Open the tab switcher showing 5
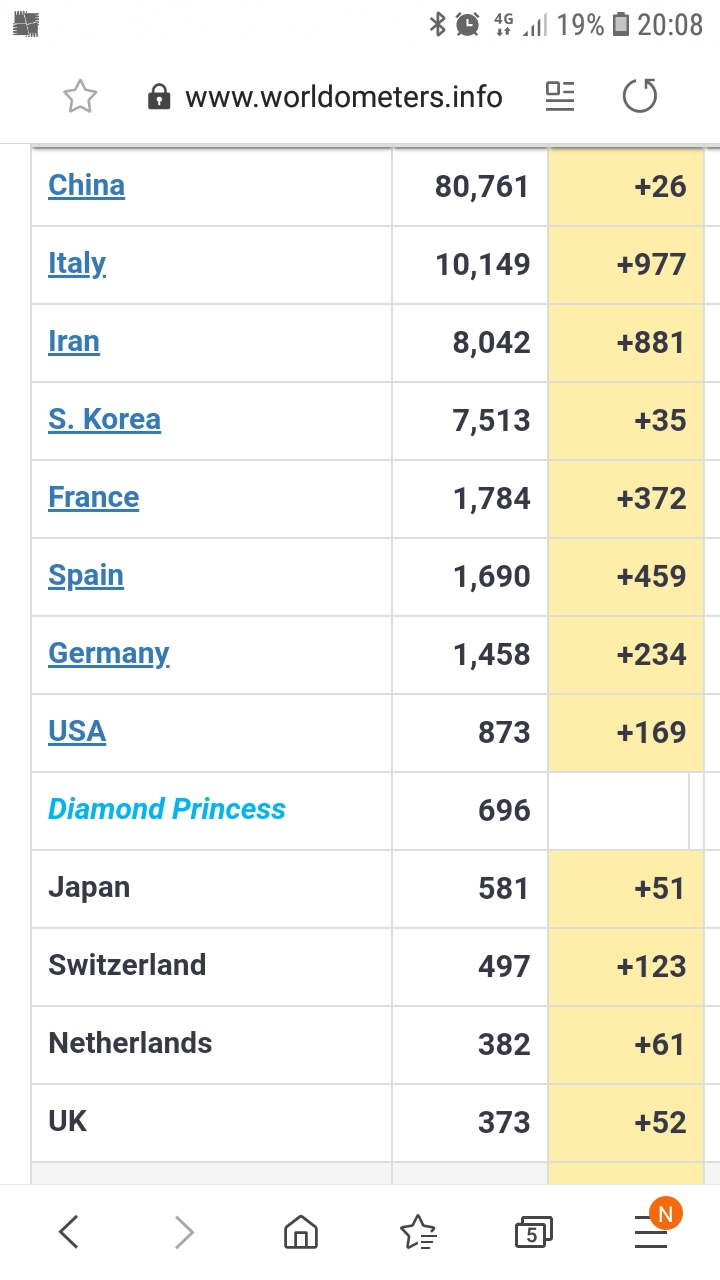The width and height of the screenshot is (720, 1280). (x=533, y=1232)
